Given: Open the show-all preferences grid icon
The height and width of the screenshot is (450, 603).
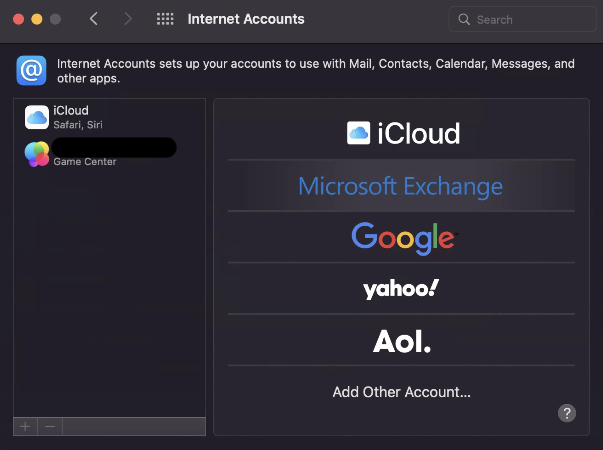Looking at the screenshot, I should point(165,19).
